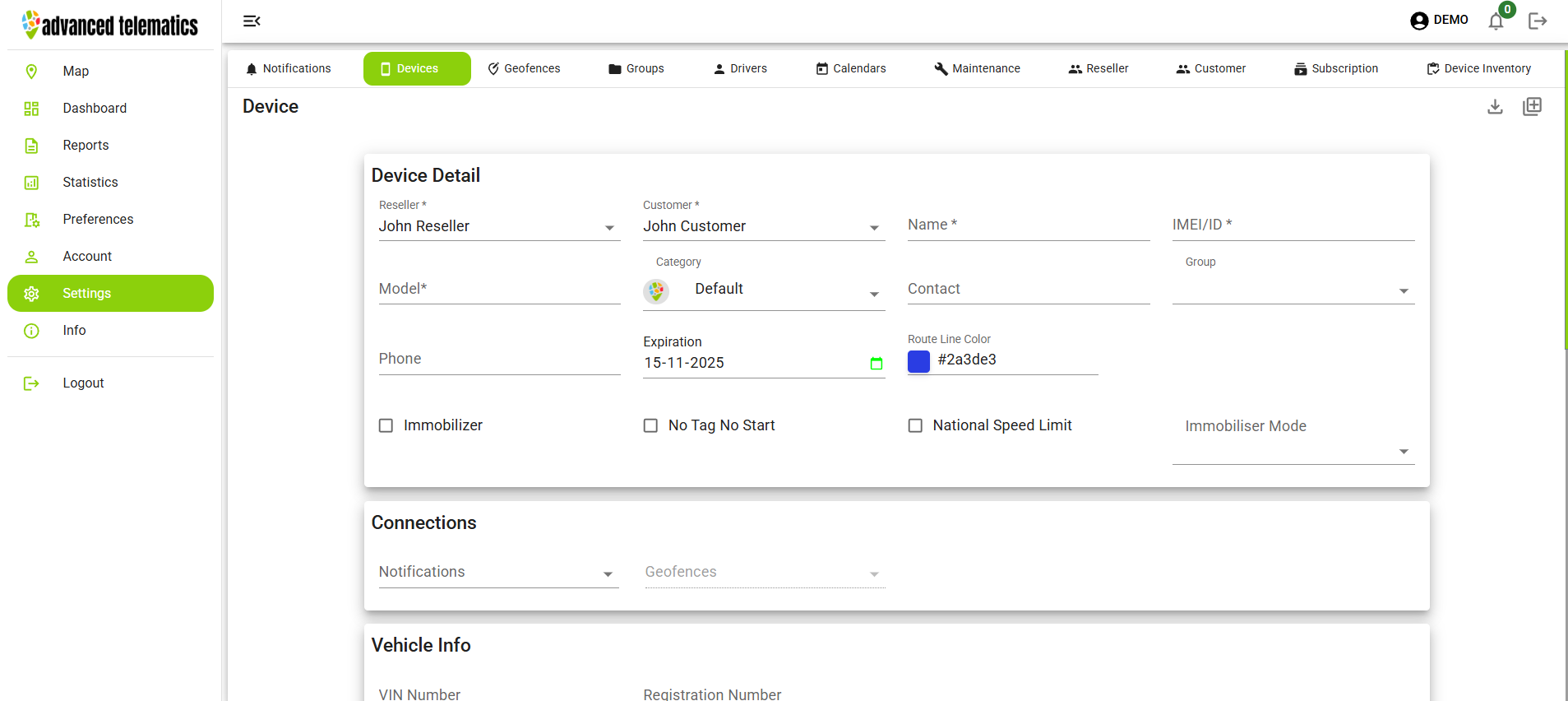Open Map from the sidebar
1568x701 pixels.
pos(110,72)
